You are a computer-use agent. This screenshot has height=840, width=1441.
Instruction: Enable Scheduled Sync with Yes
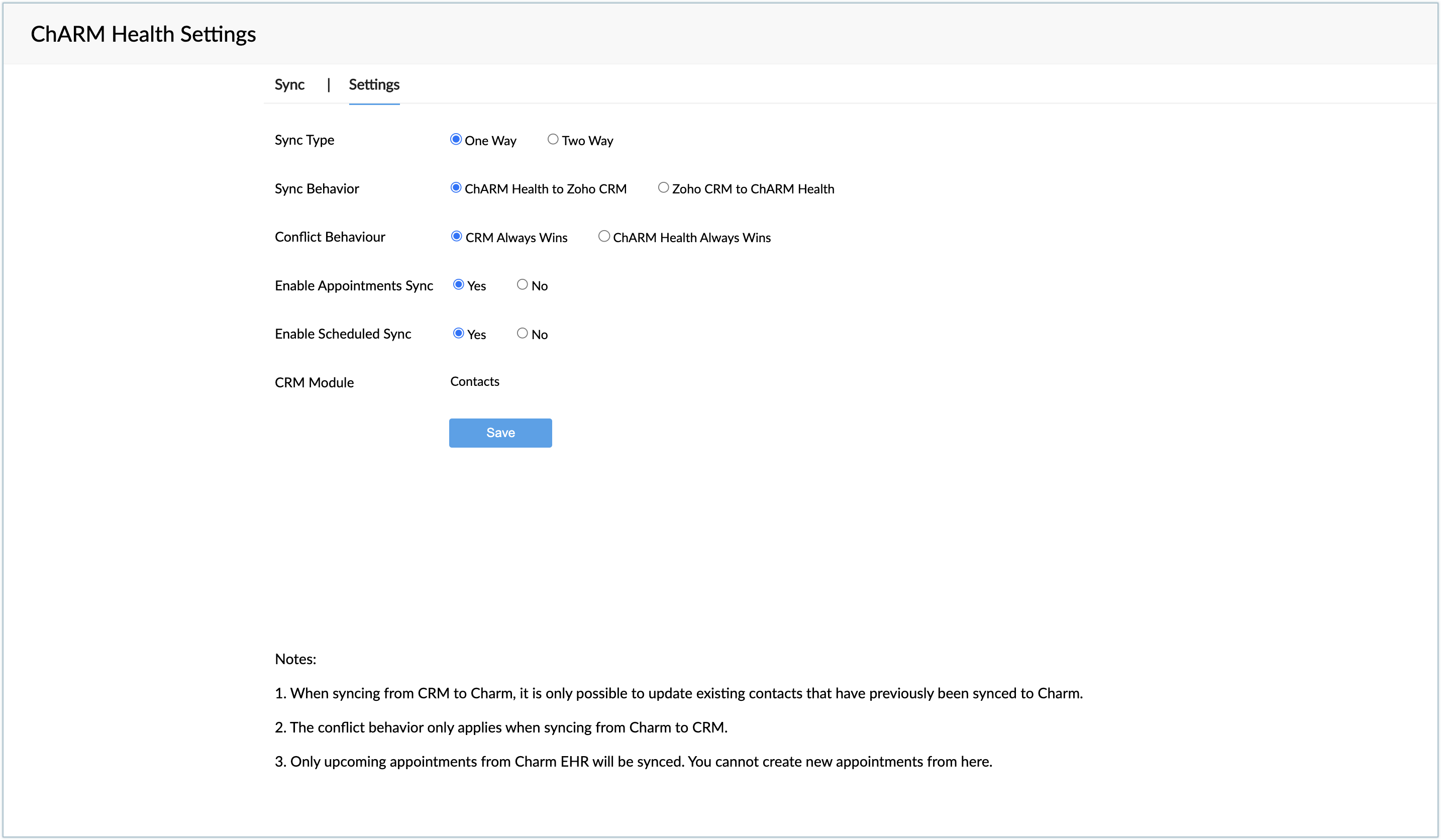point(459,334)
